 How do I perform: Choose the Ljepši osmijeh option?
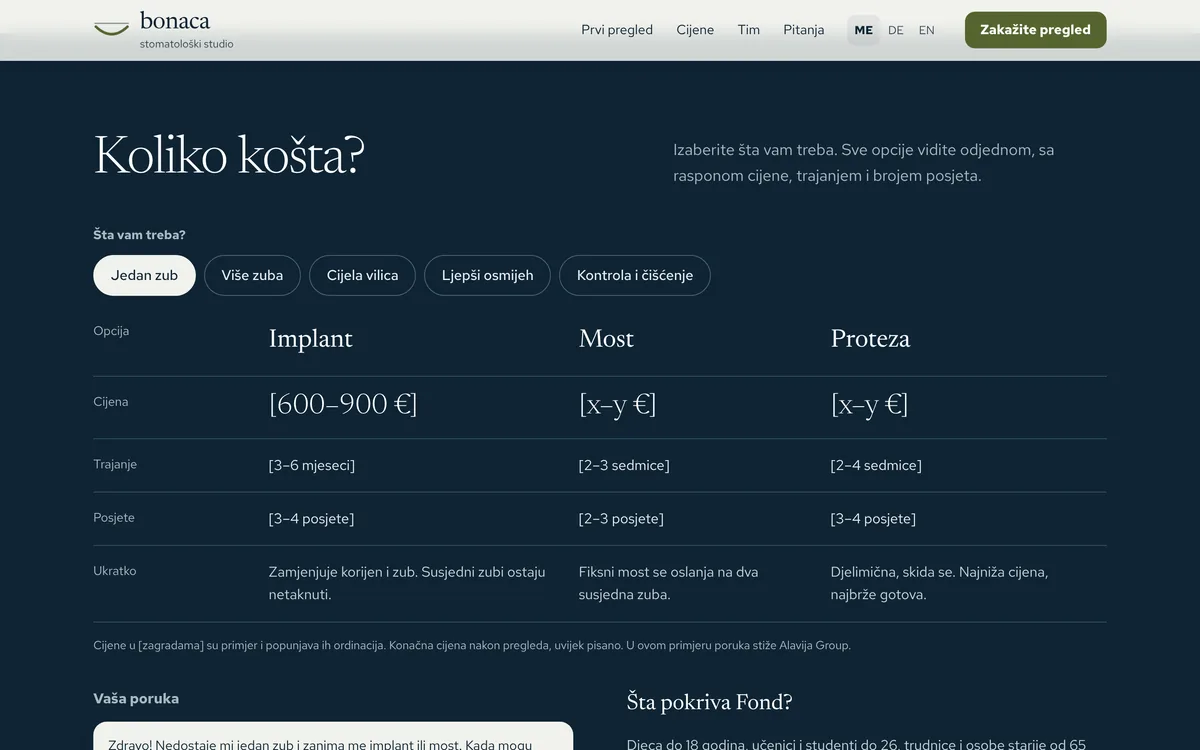pos(487,275)
